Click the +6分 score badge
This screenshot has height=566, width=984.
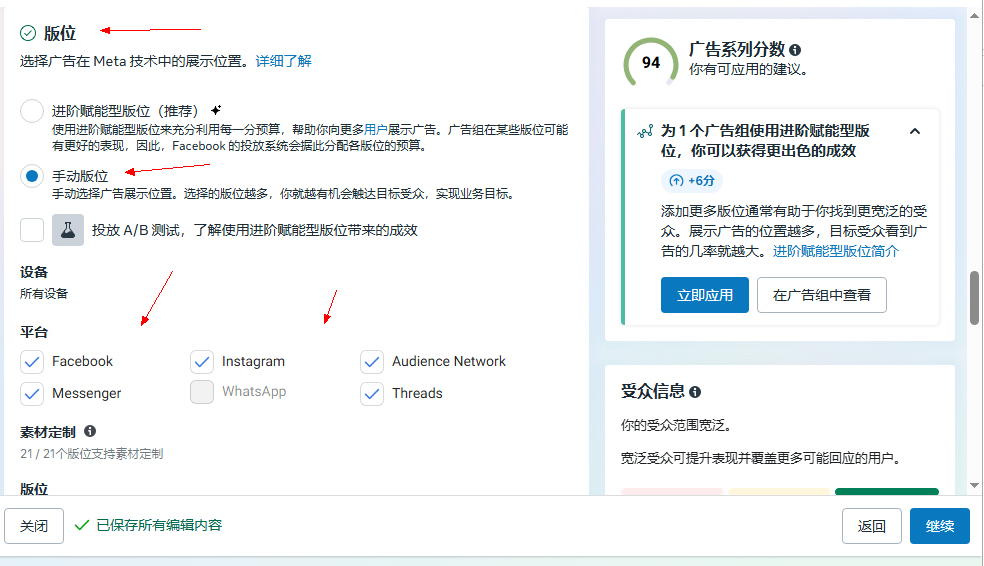coord(691,181)
